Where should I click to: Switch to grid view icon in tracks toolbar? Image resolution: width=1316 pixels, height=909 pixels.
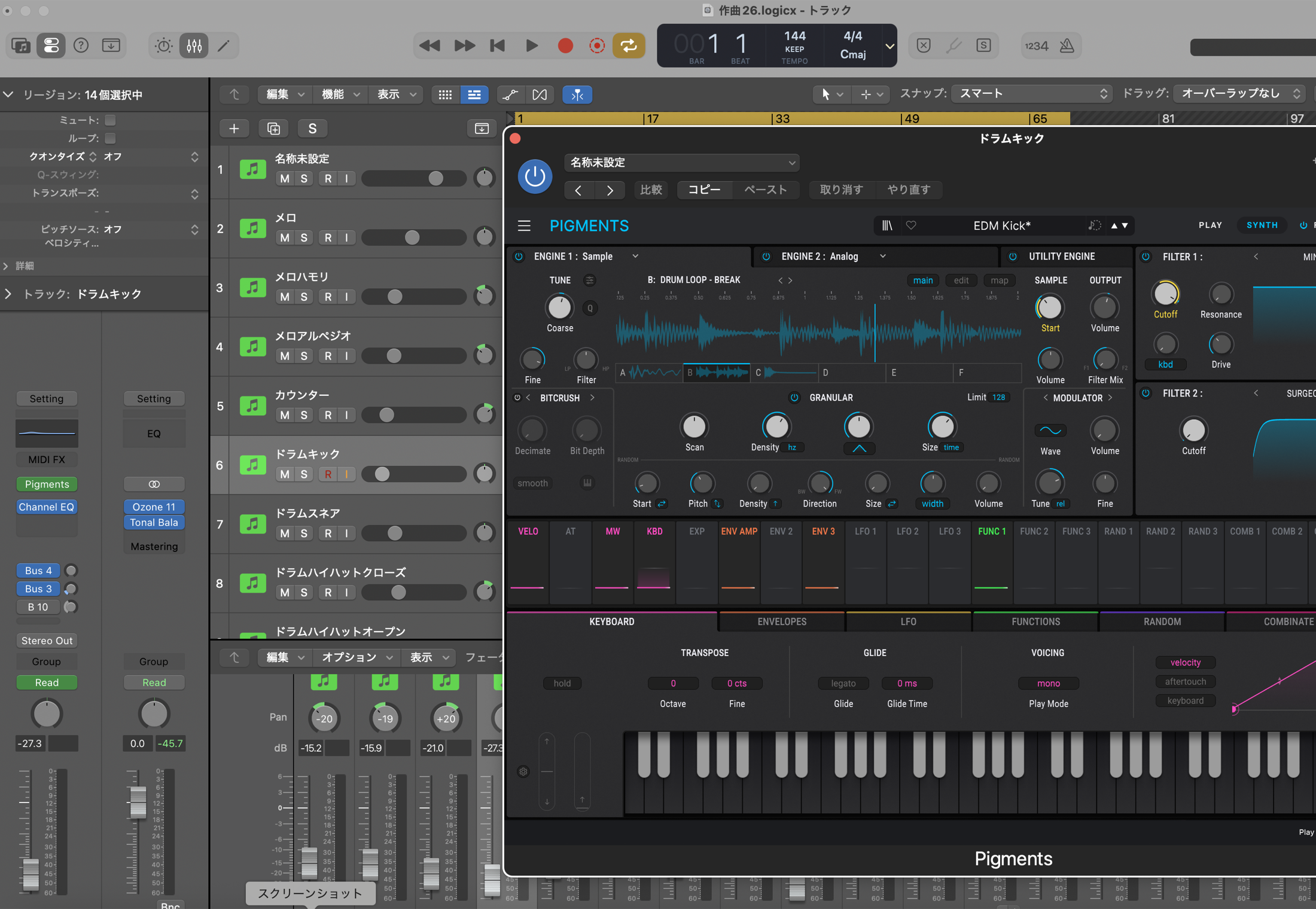click(445, 94)
